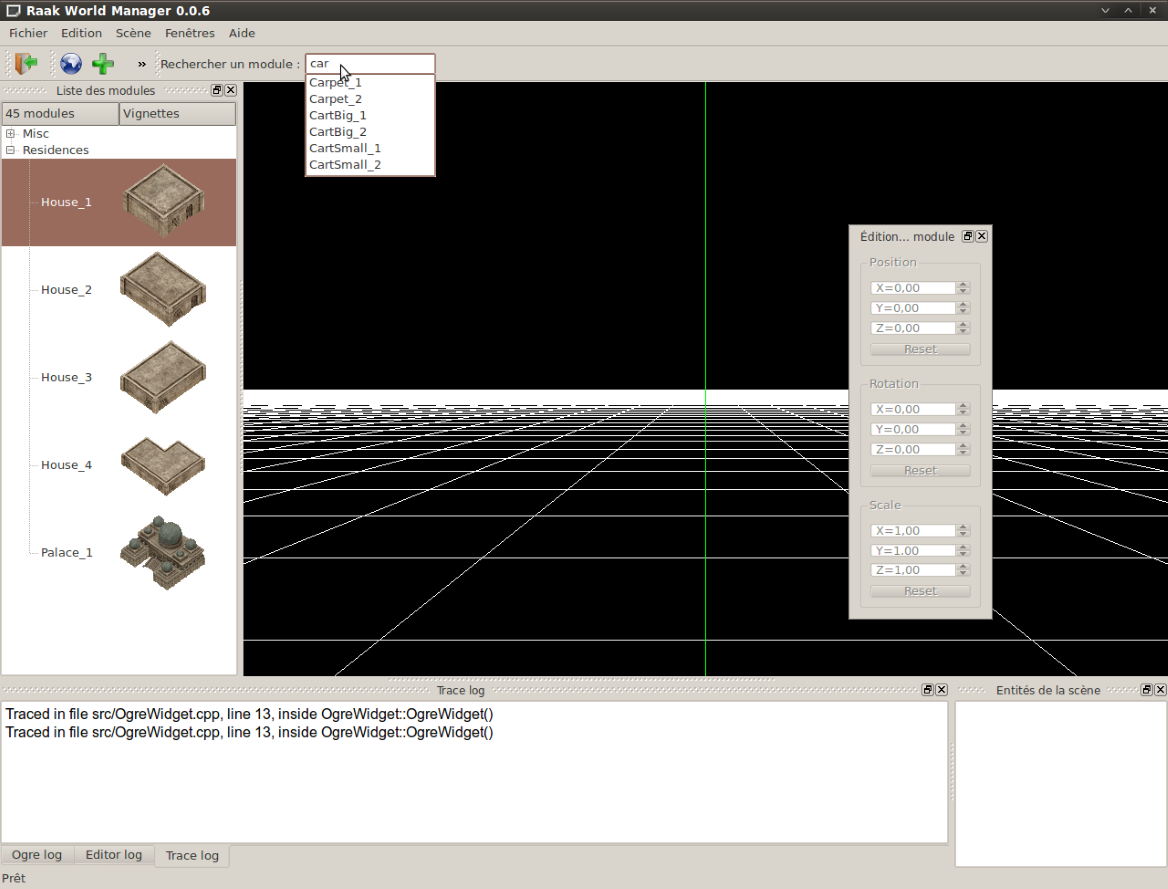
Task: Float the Entités de la scène panel
Action: pyautogui.click(x=1146, y=690)
